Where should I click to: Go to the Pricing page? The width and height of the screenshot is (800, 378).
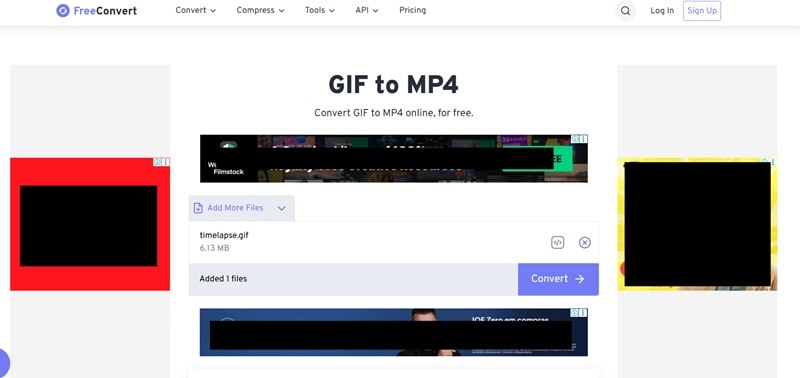tap(412, 10)
